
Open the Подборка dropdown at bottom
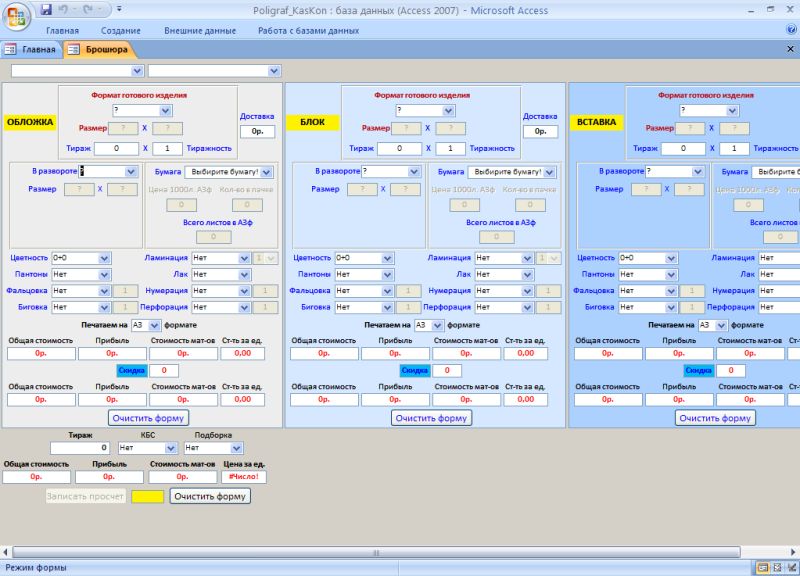236,448
